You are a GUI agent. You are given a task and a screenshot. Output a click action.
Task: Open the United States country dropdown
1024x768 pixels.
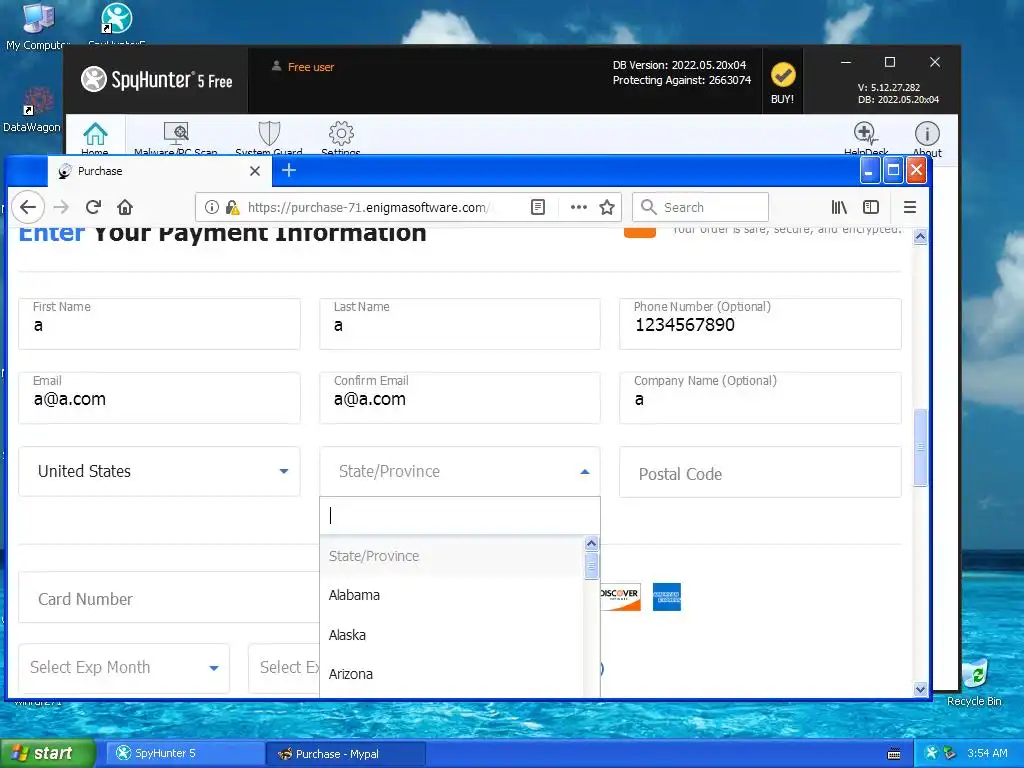point(159,472)
